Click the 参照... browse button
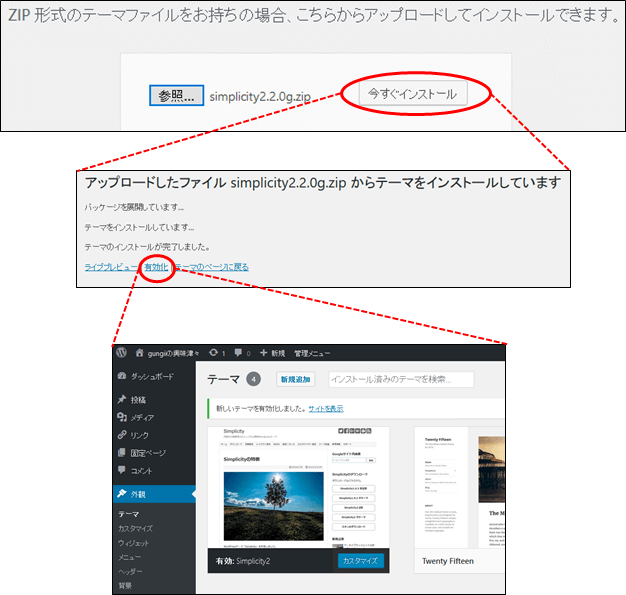The image size is (626, 595). click(176, 95)
